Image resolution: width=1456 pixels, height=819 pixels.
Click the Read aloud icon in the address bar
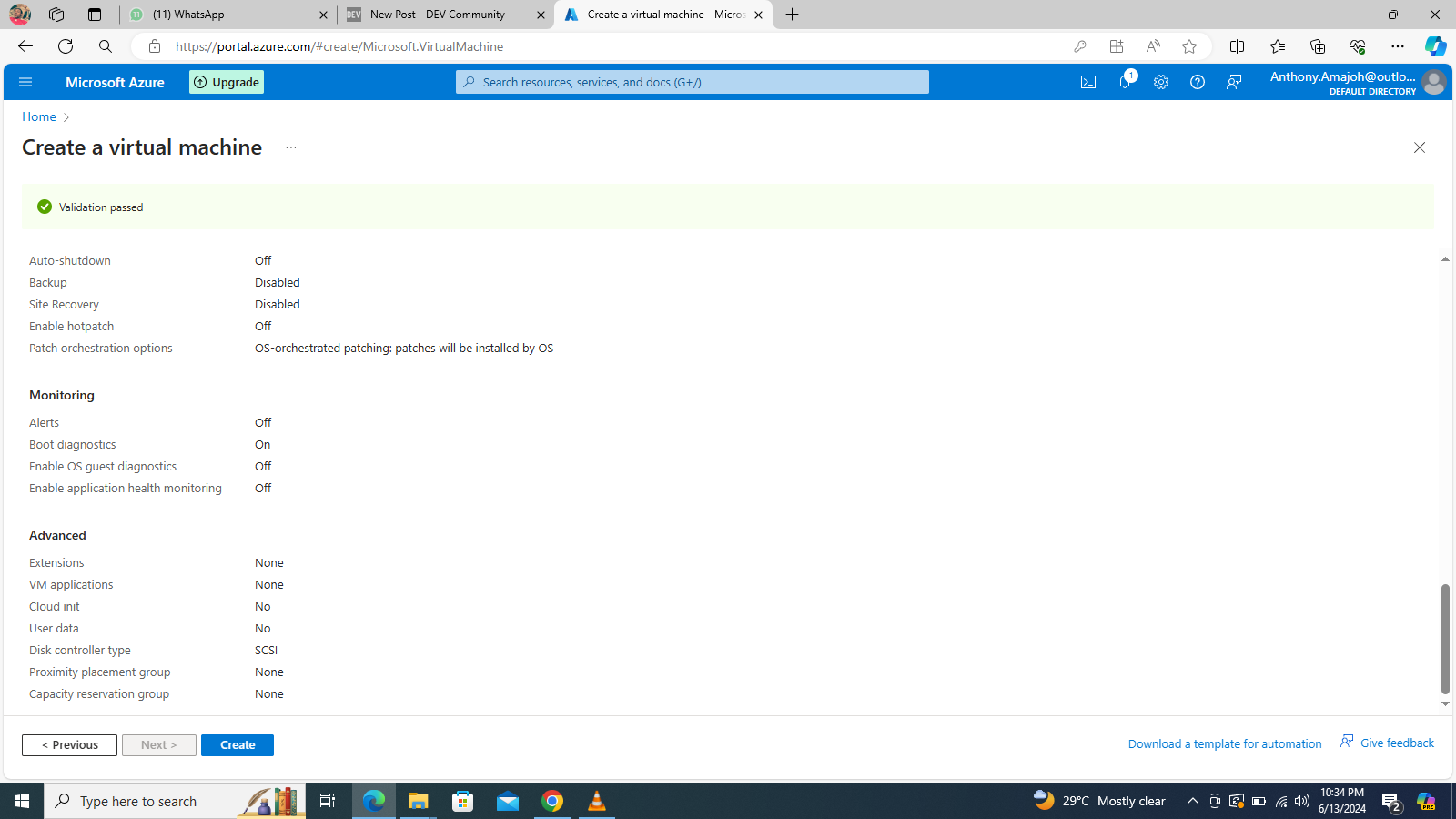click(x=1153, y=46)
